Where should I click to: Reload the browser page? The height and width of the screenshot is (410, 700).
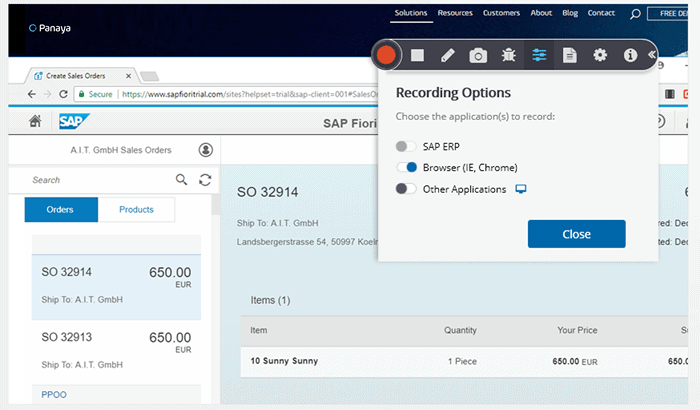click(63, 94)
